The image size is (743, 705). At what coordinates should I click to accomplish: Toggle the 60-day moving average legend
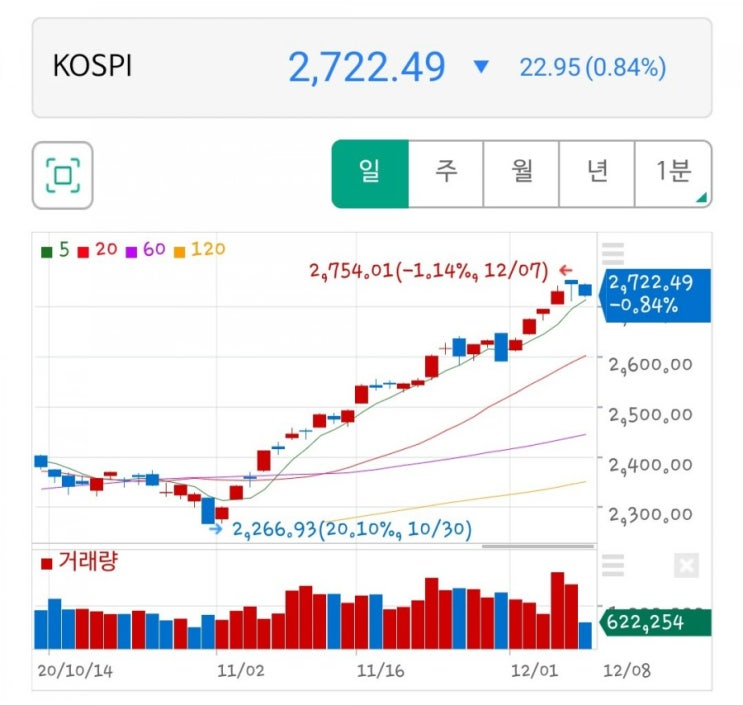tap(145, 250)
